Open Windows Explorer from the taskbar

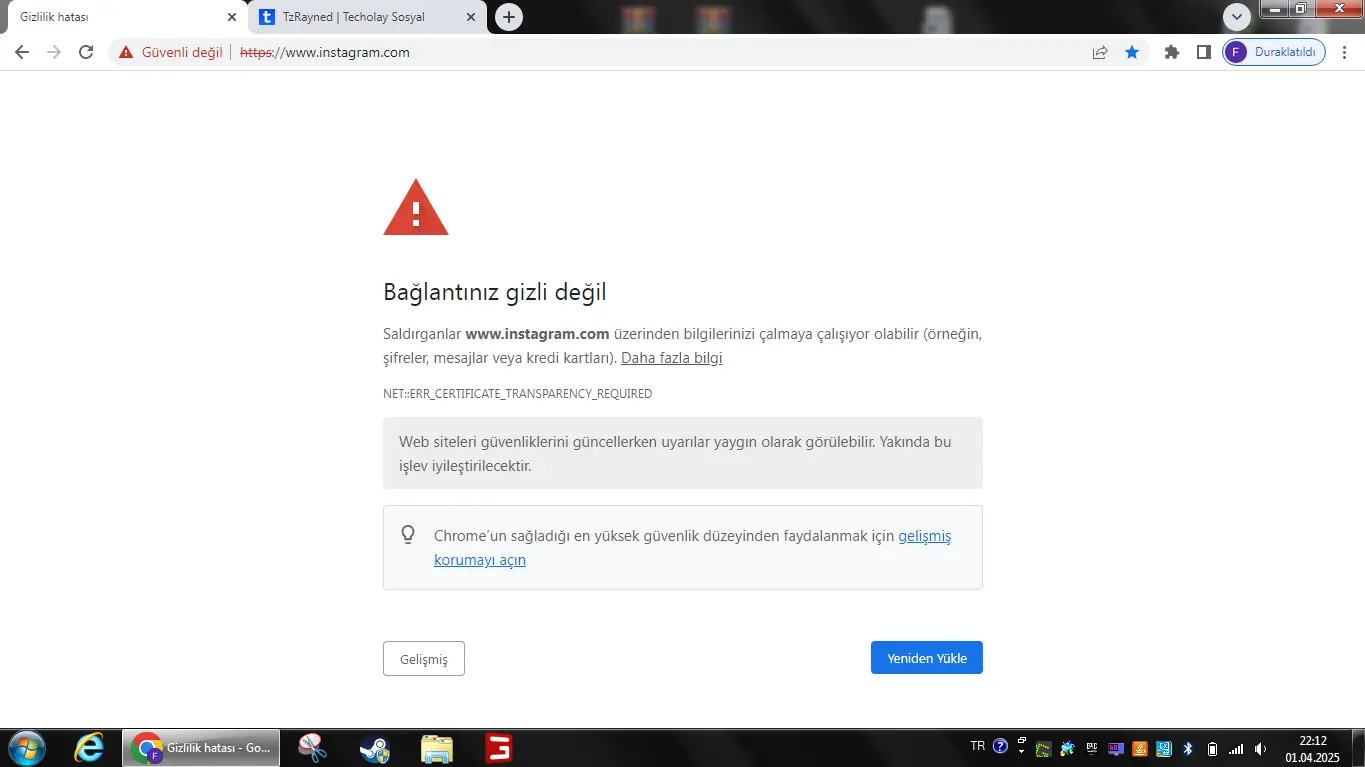[437, 748]
